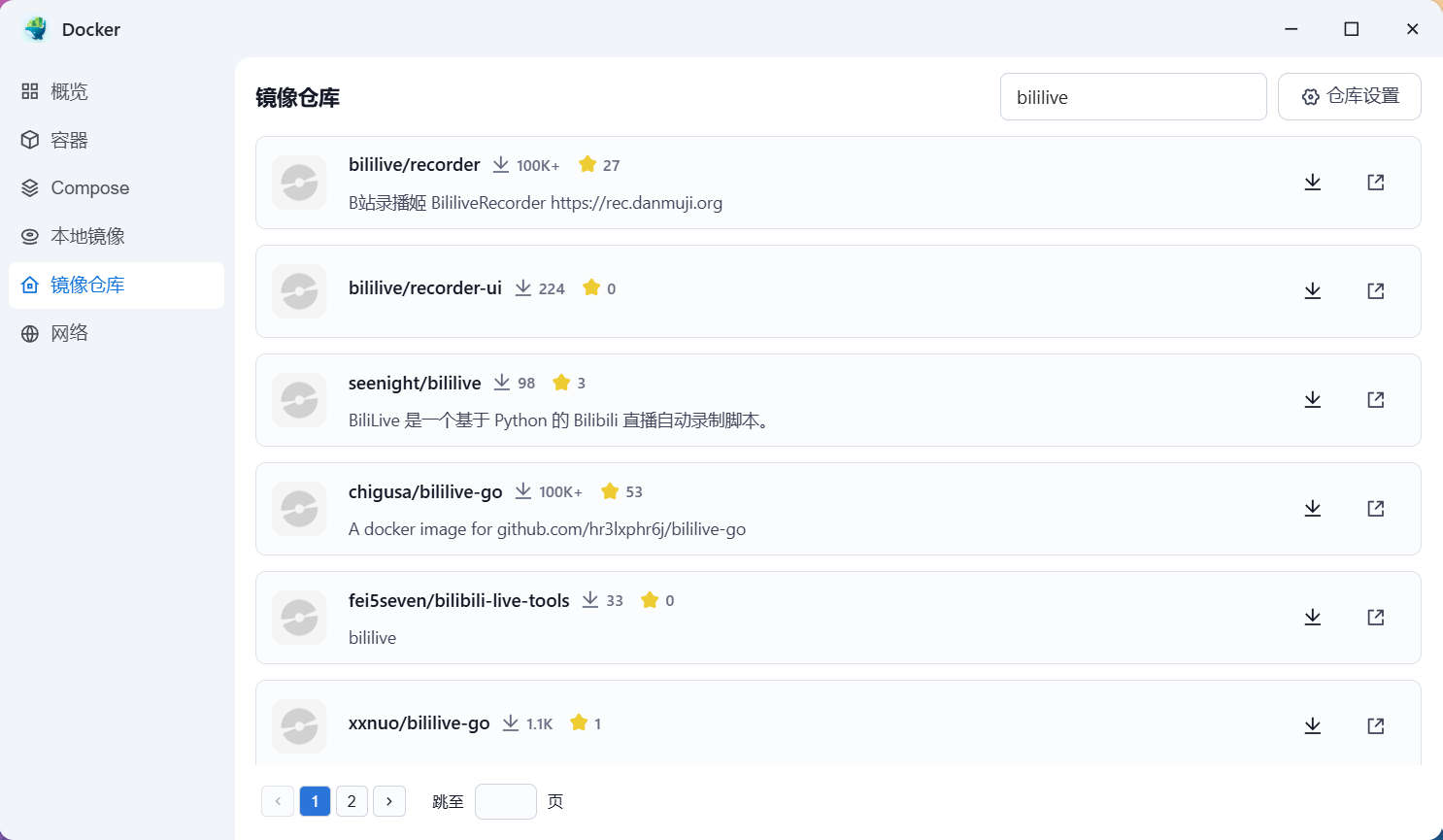This screenshot has width=1443, height=840.
Task: Click the xxnuo/bililive-go title text
Action: pyautogui.click(x=419, y=723)
